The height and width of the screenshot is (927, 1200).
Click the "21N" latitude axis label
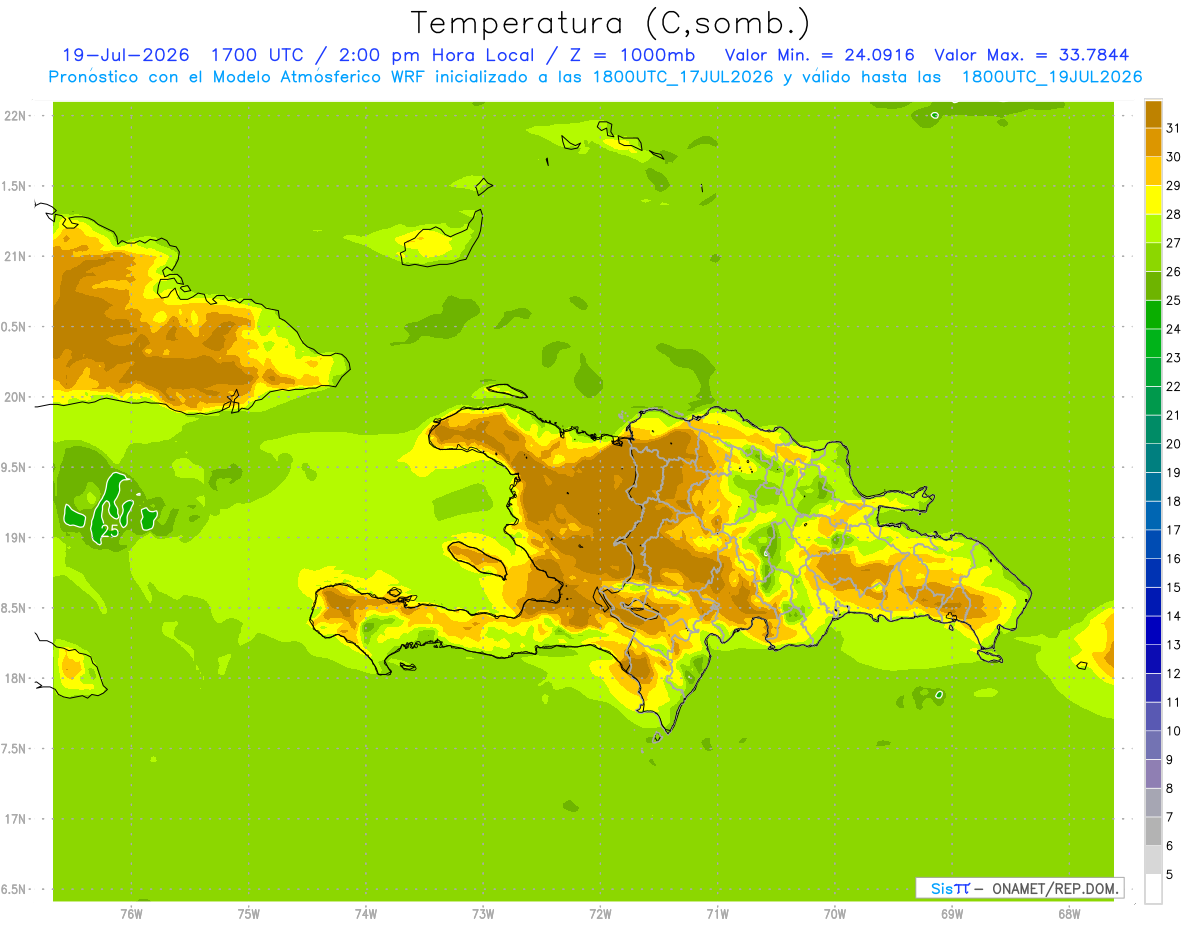[15, 256]
